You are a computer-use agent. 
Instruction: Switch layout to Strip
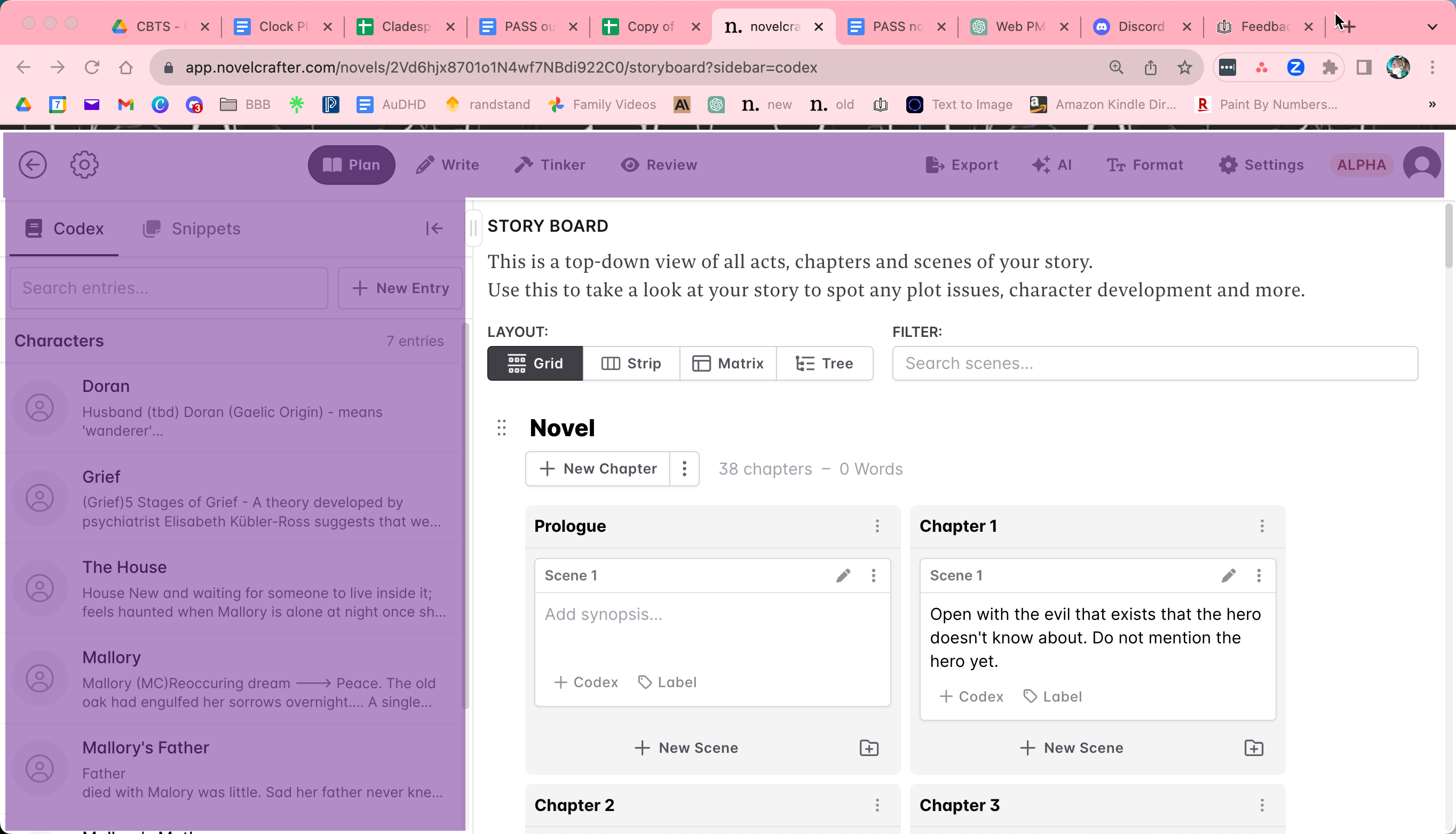point(631,363)
